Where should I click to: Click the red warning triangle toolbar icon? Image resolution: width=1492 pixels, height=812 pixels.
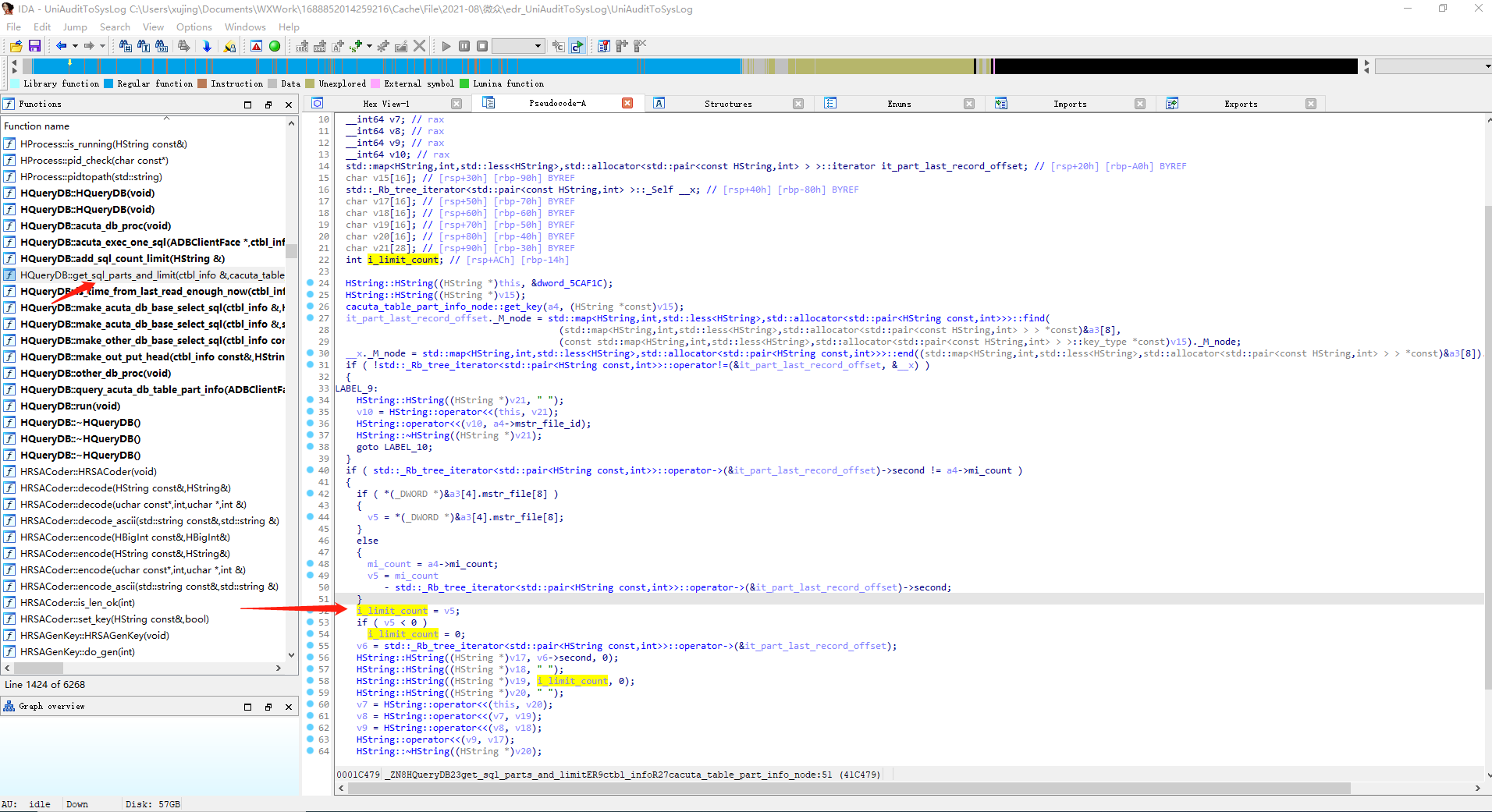256,46
